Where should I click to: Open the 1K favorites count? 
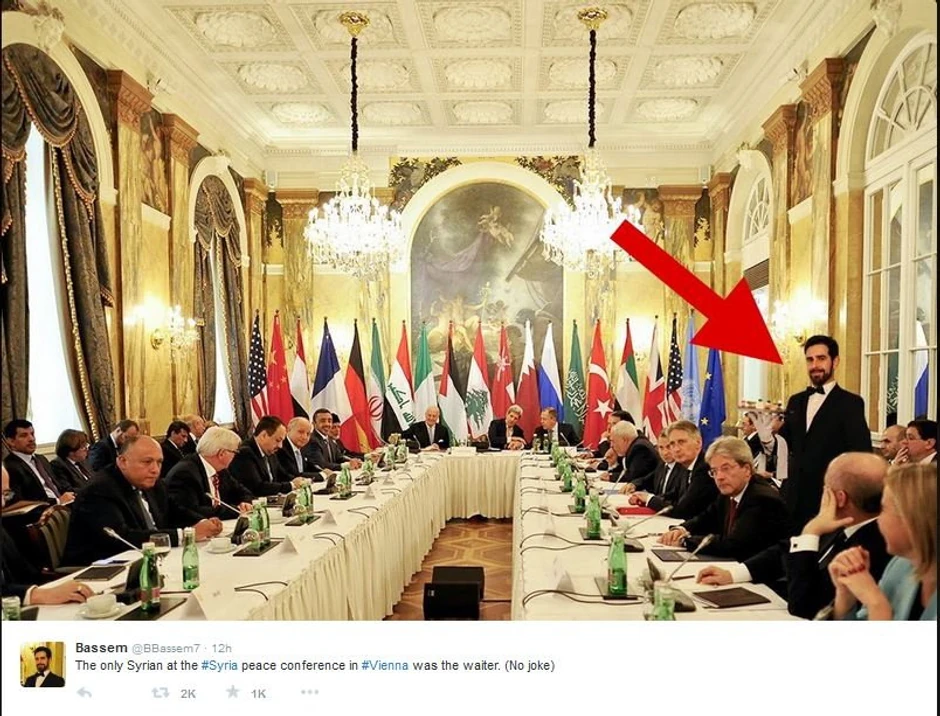pos(258,694)
